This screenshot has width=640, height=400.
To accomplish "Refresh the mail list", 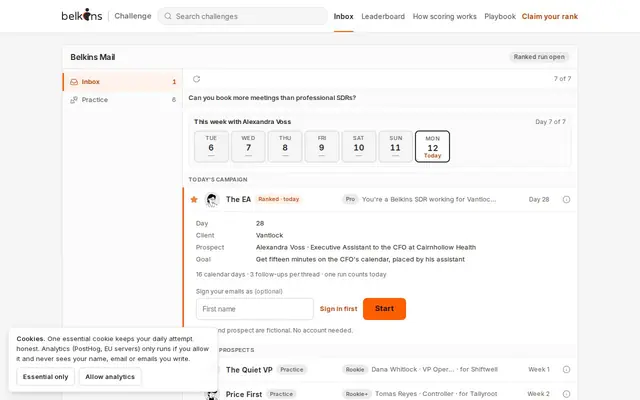I will pos(196,79).
